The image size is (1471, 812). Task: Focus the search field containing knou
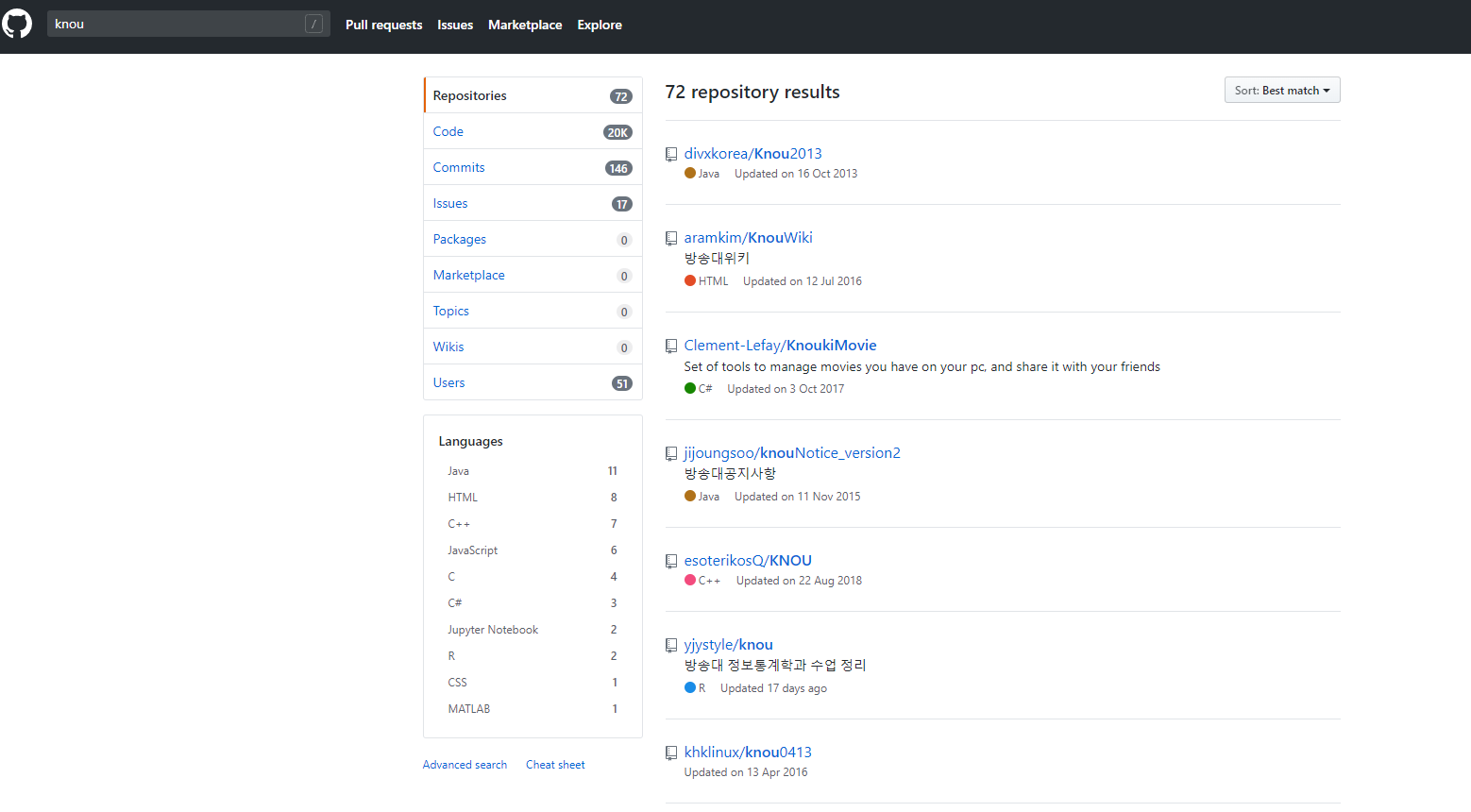tap(189, 24)
